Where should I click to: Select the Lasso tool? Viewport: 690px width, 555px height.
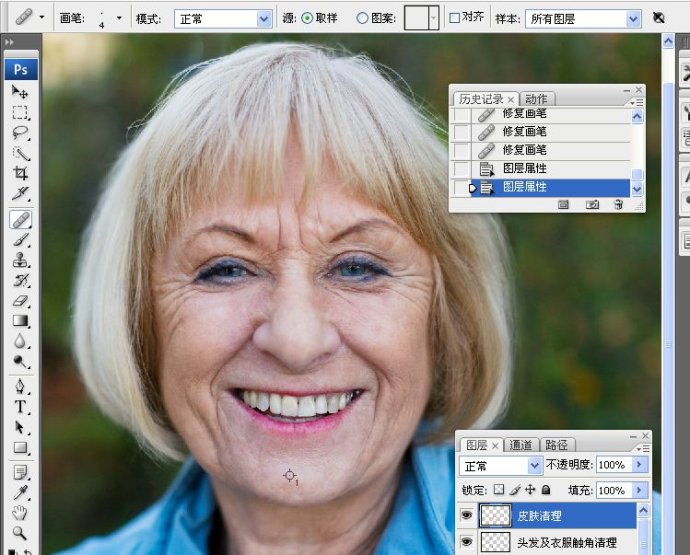coord(20,132)
